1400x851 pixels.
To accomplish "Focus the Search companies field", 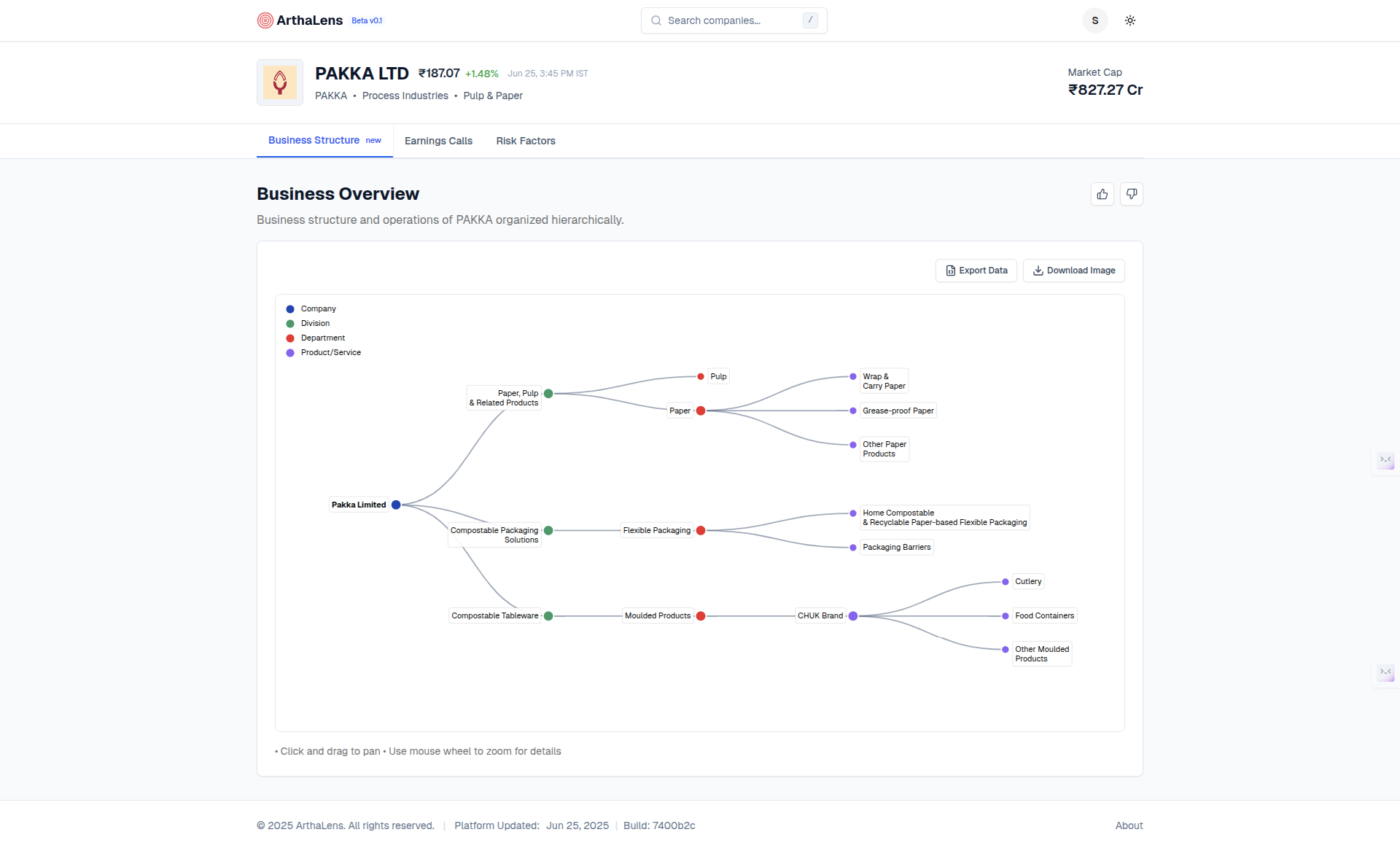I will [734, 20].
